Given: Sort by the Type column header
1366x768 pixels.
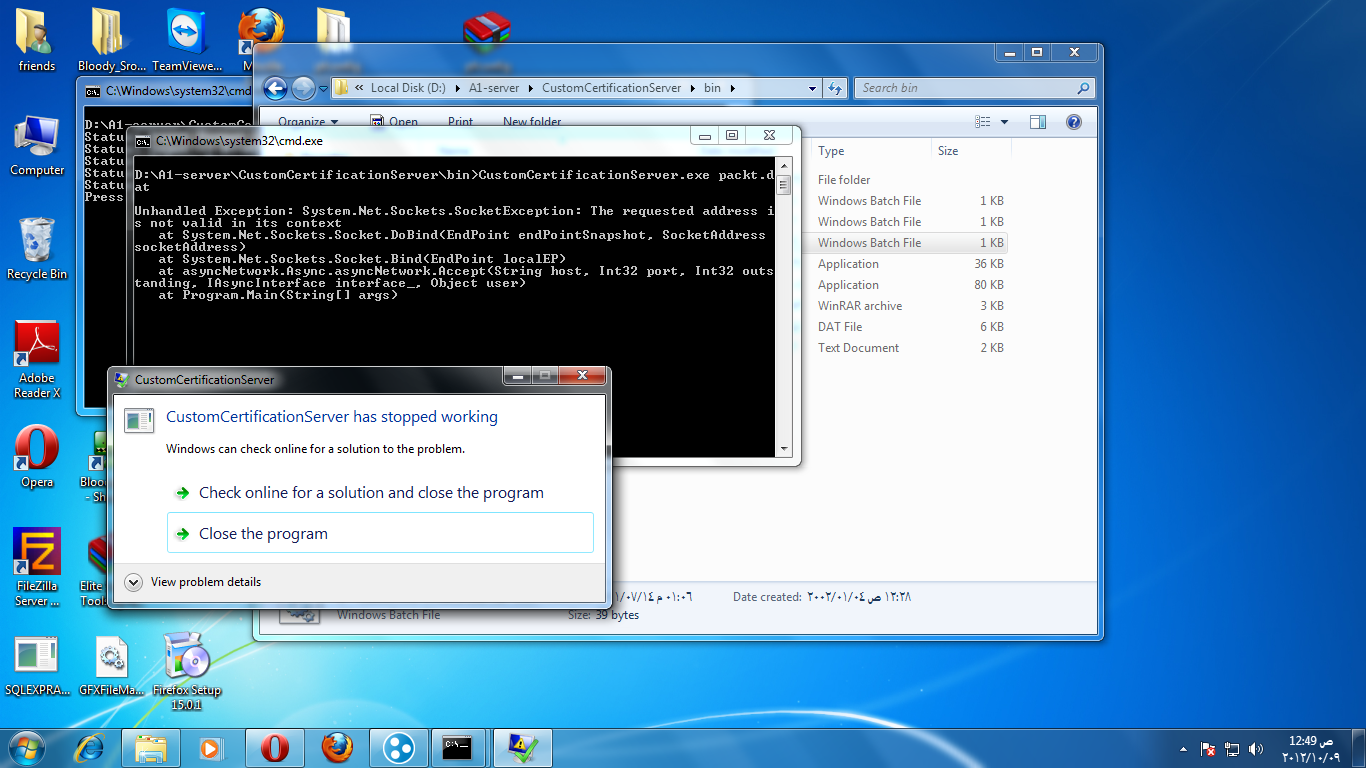Looking at the screenshot, I should click(x=870, y=151).
